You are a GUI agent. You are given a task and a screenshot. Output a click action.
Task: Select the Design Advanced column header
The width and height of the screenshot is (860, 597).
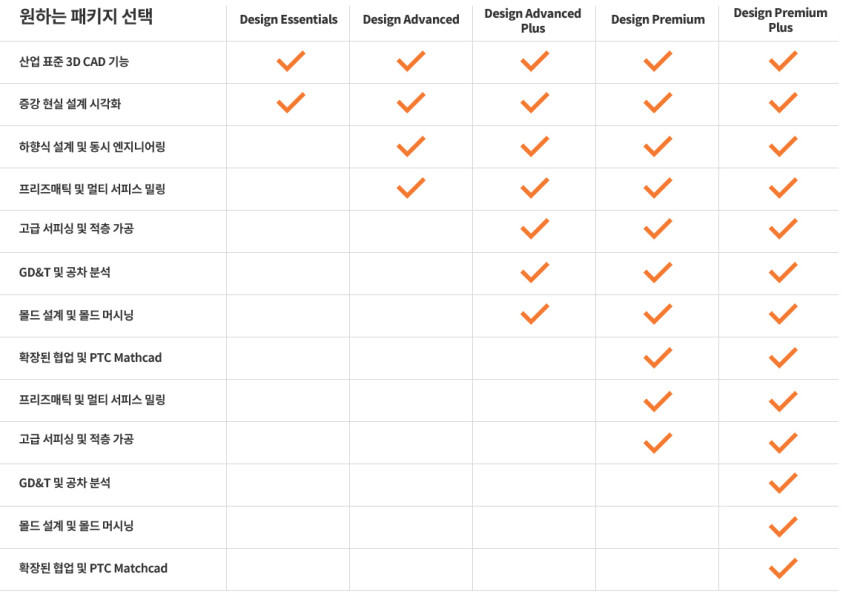tap(411, 20)
